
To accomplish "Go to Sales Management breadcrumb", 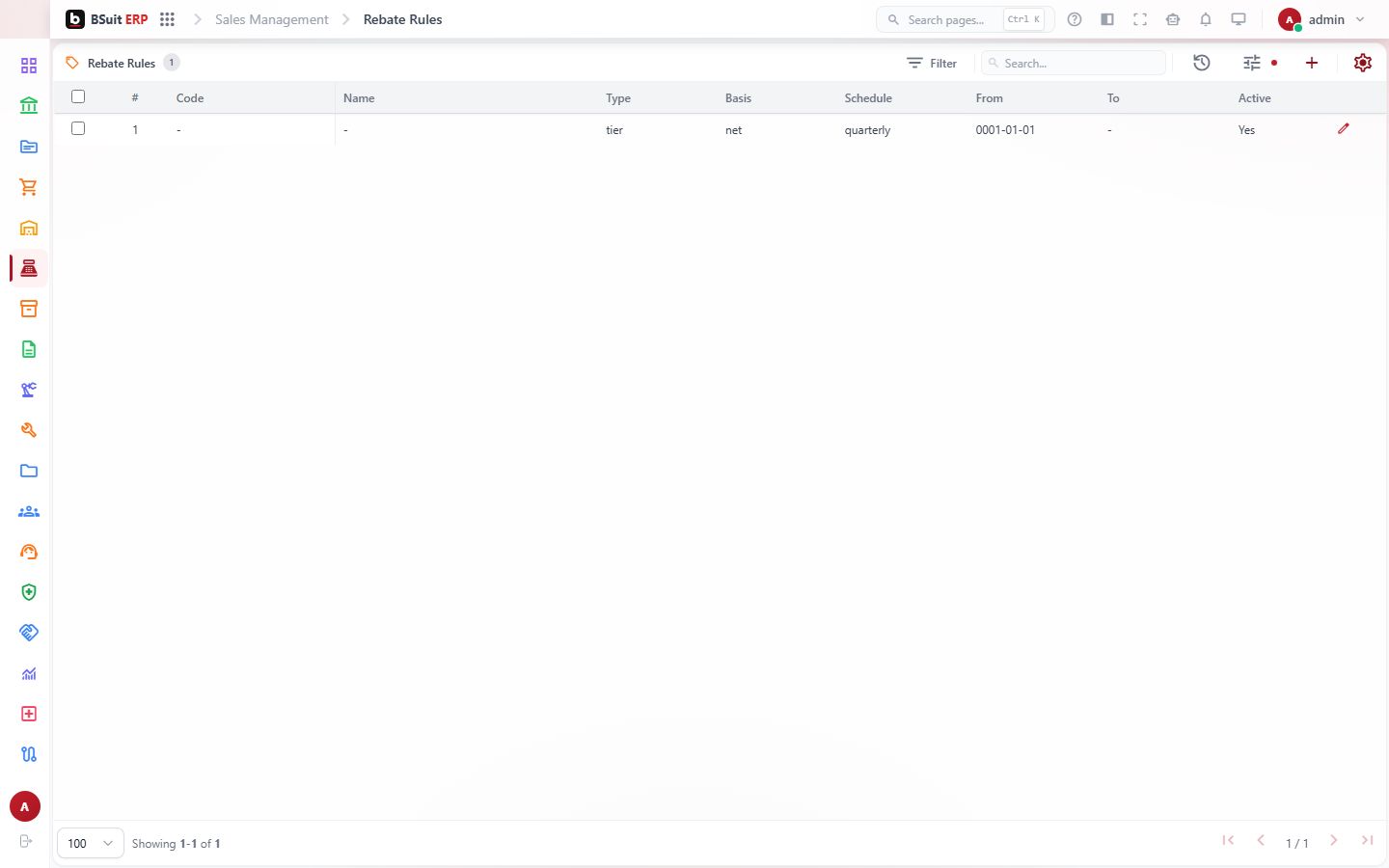I will pos(272,19).
